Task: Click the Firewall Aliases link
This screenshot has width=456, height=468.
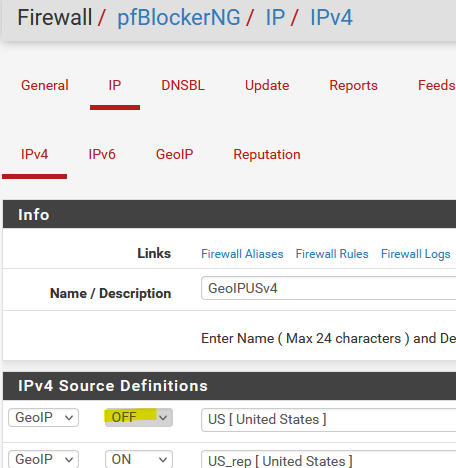Action: coord(242,254)
